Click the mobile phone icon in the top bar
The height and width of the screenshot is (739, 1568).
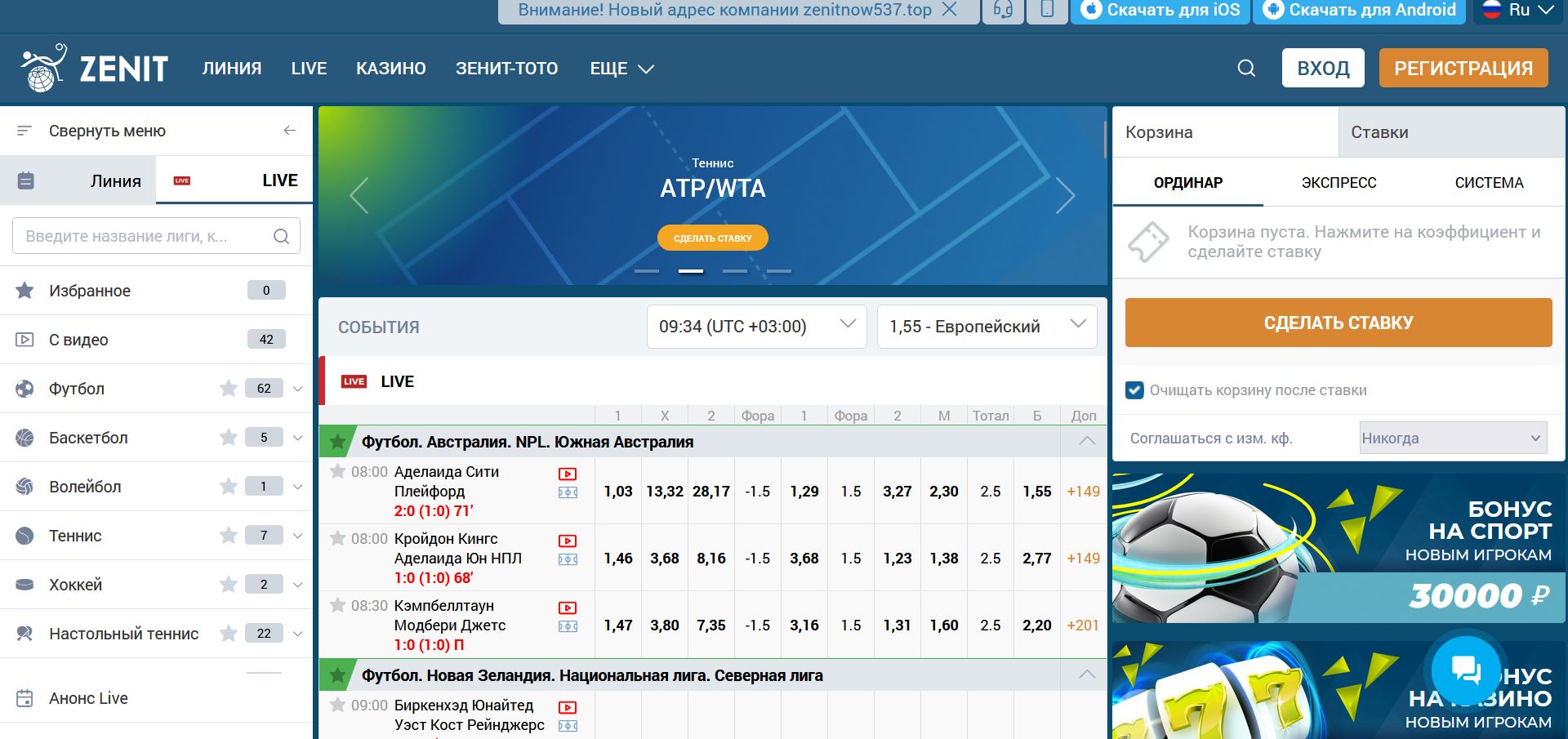point(1047,11)
